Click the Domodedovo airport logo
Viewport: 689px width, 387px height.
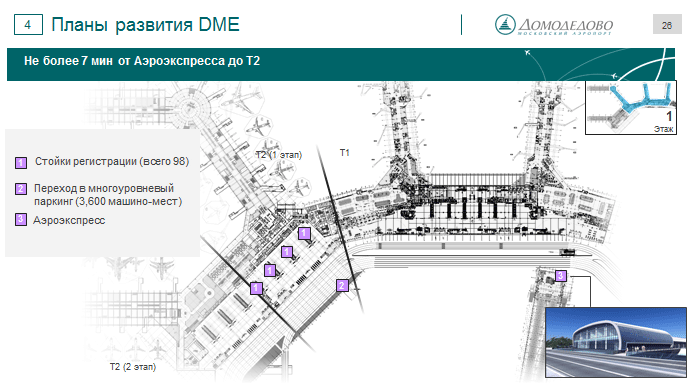click(x=554, y=25)
